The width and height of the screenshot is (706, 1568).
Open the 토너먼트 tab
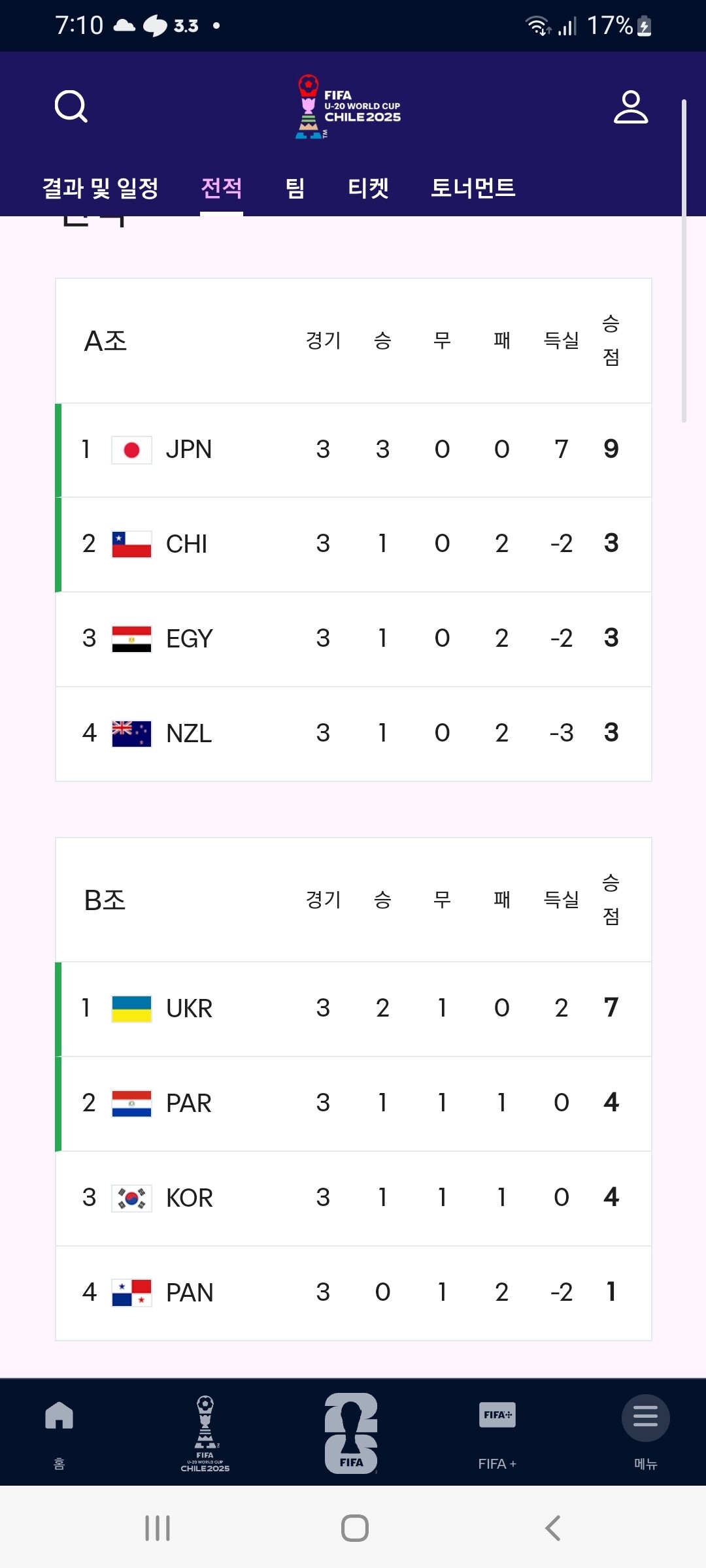pos(473,188)
